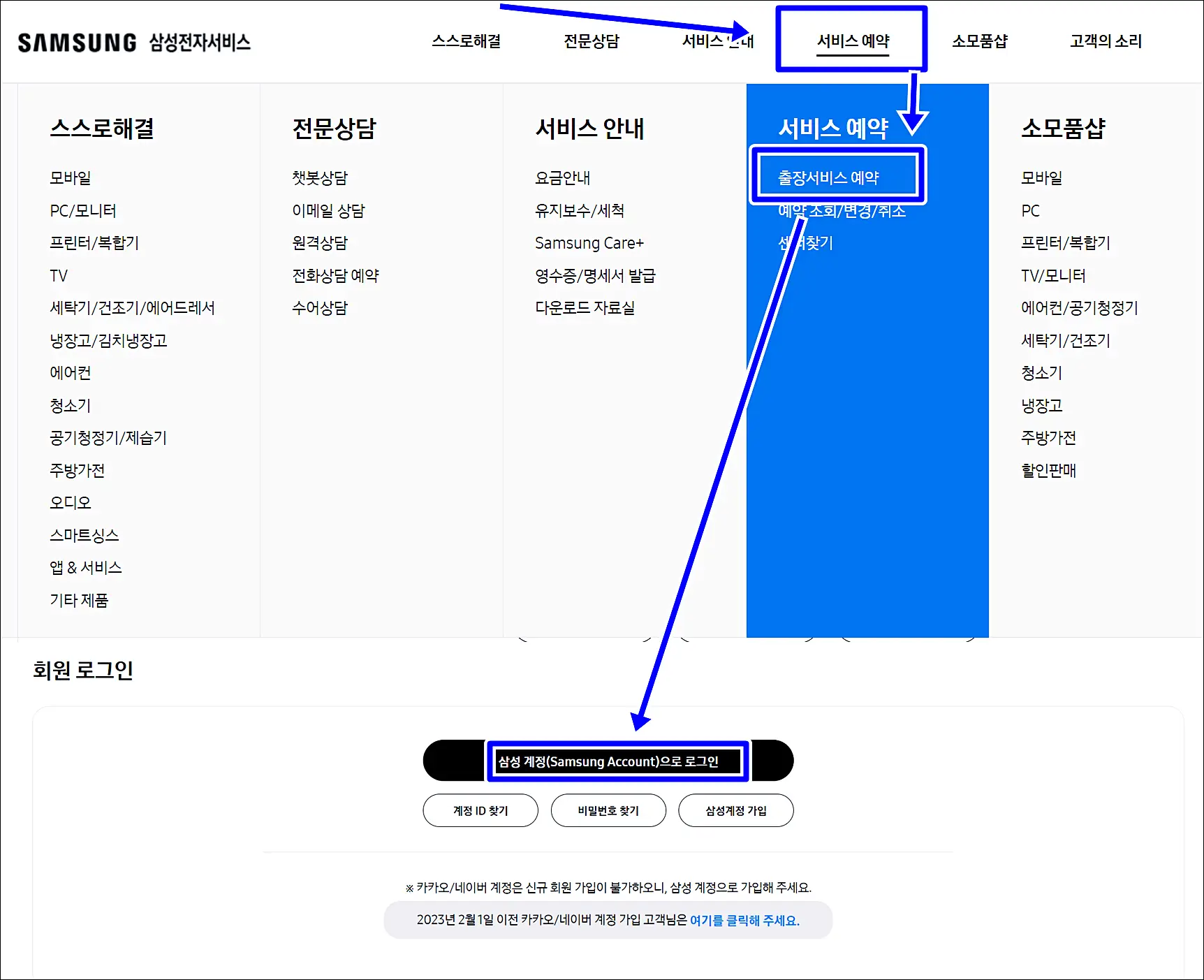
Task: Open 다운로드 자료실 link
Action: click(x=585, y=308)
